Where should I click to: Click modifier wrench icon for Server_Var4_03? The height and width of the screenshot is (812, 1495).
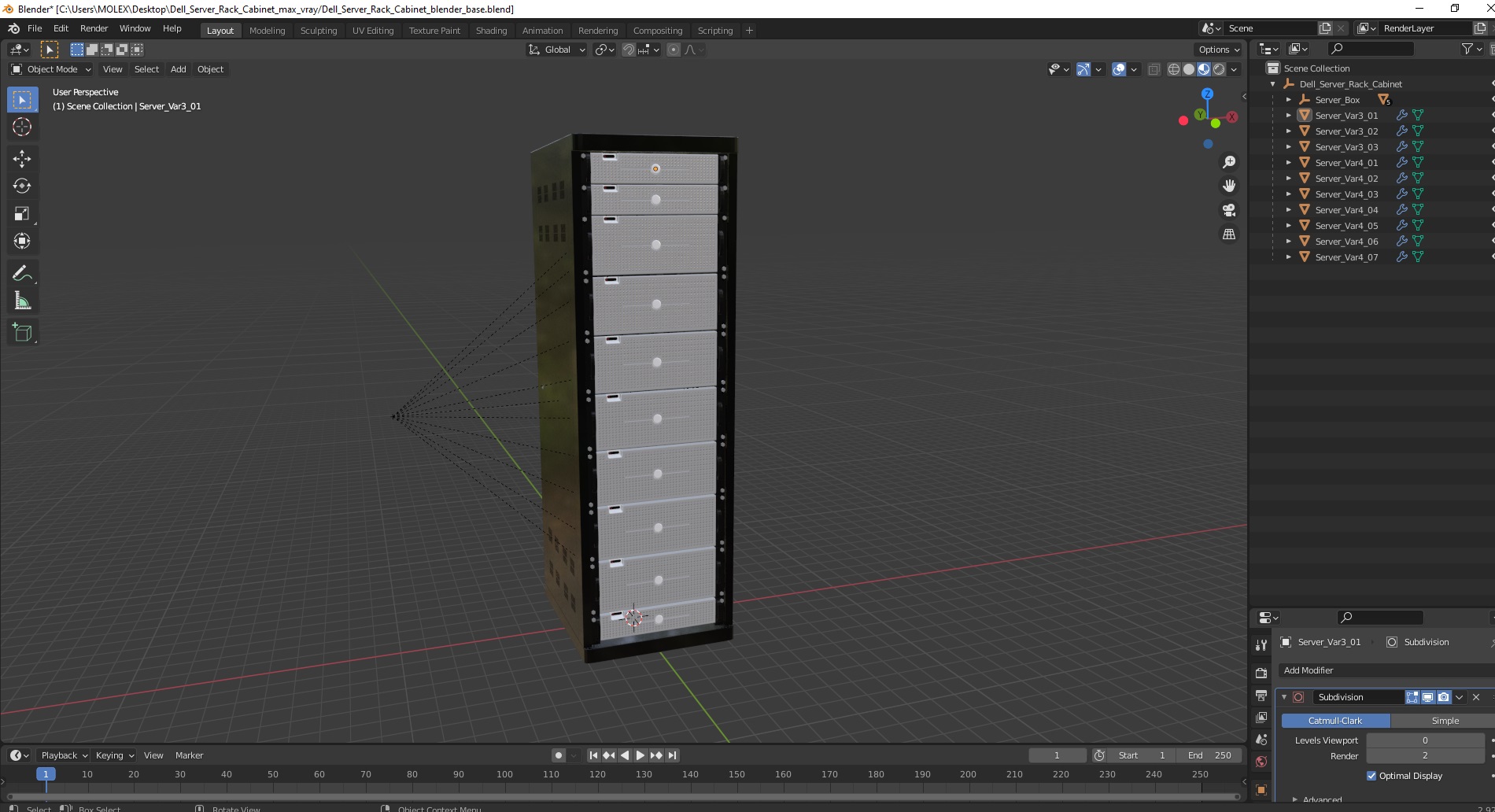[x=1401, y=194]
